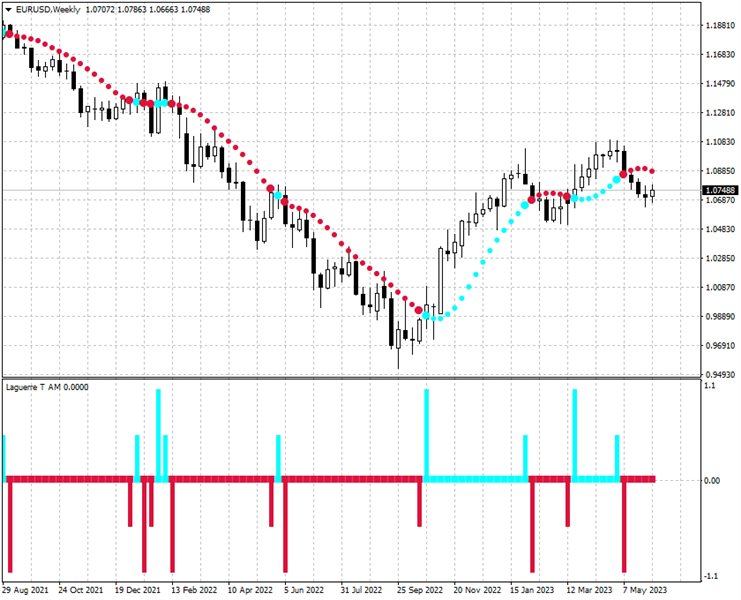Viewport: 741px width, 600px height.
Task: Click the current price label 1.07488
Action: (720, 190)
